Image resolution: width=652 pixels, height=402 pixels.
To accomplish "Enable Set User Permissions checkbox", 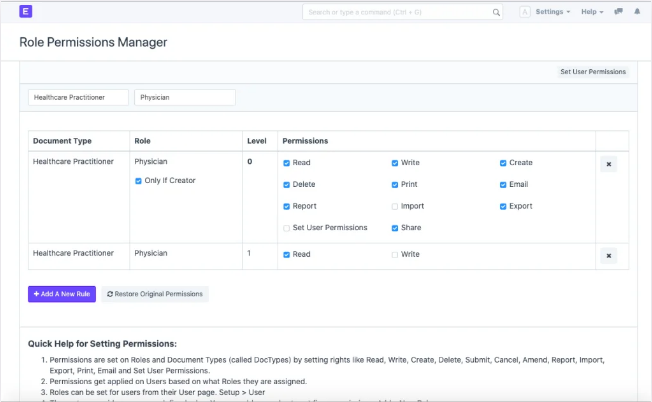I will (287, 228).
